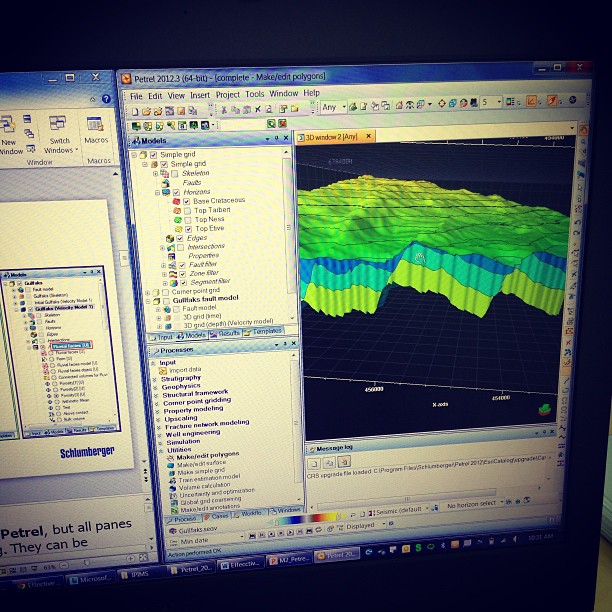Screen dimensions: 612x612
Task: Toggle the Zone filter checkbox
Action: click(182, 274)
